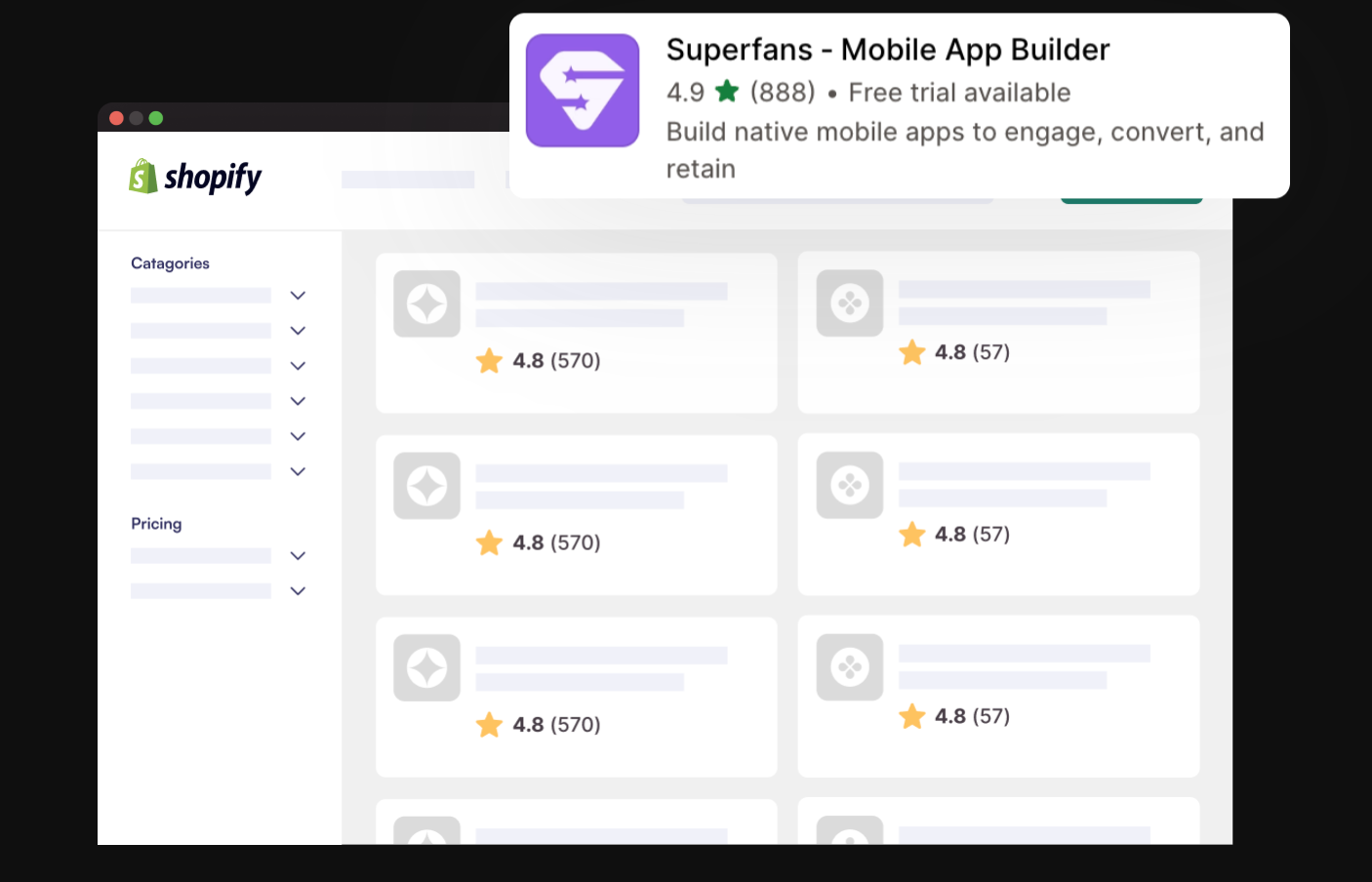Select the Catagories sidebar heading
The image size is (1372, 882).
click(x=170, y=262)
